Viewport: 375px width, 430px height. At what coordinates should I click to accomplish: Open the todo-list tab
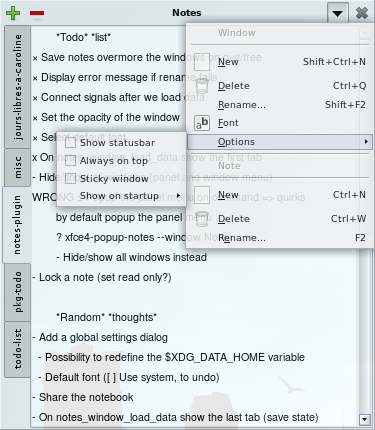coord(18,349)
